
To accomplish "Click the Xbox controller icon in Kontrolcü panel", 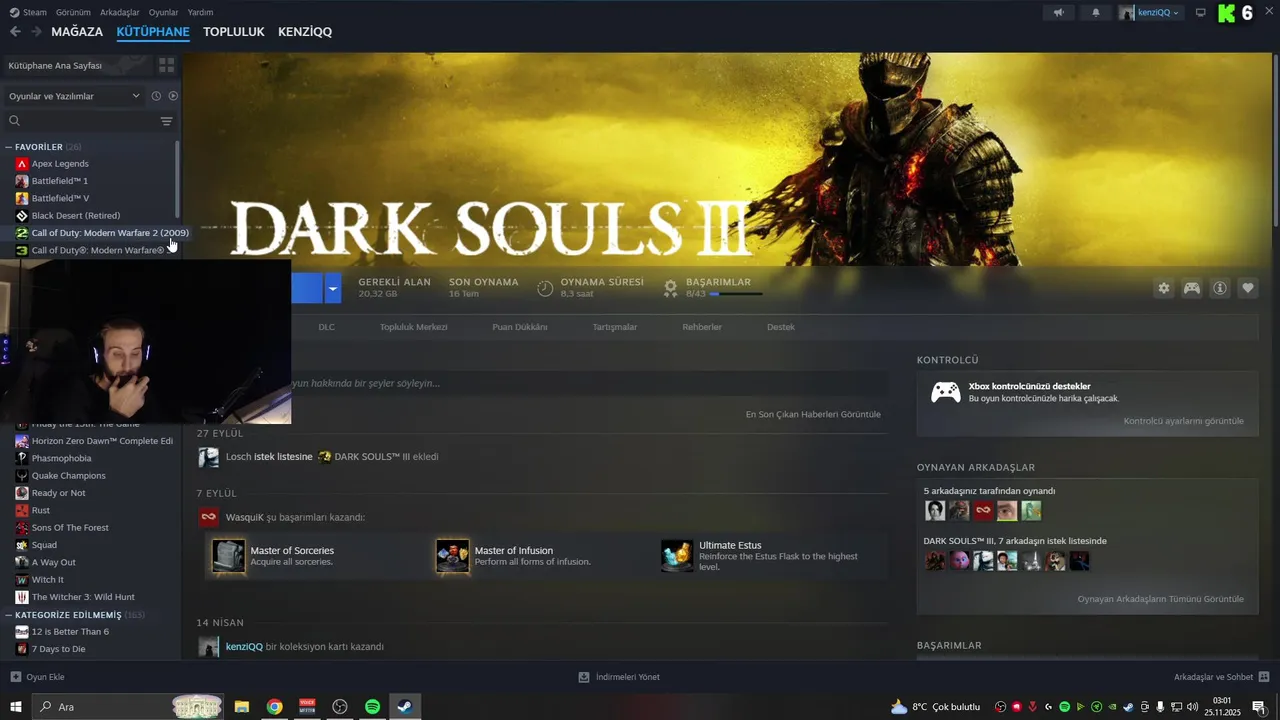I will [x=946, y=392].
